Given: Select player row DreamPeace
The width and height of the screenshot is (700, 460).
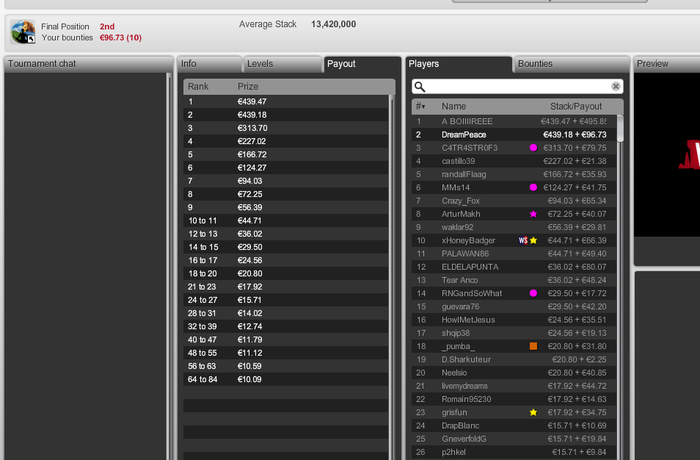Looking at the screenshot, I should [x=514, y=134].
